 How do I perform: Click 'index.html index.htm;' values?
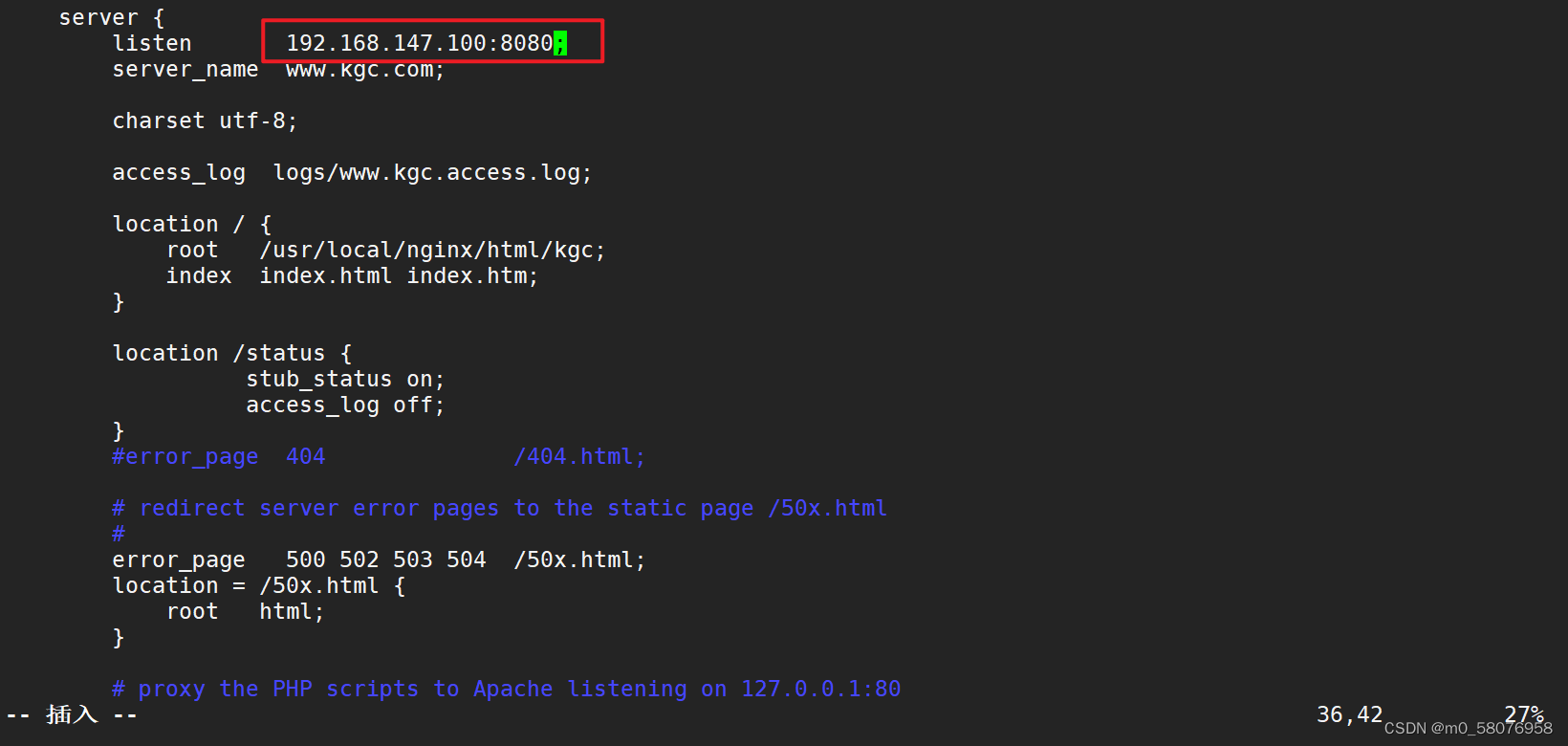point(400,276)
